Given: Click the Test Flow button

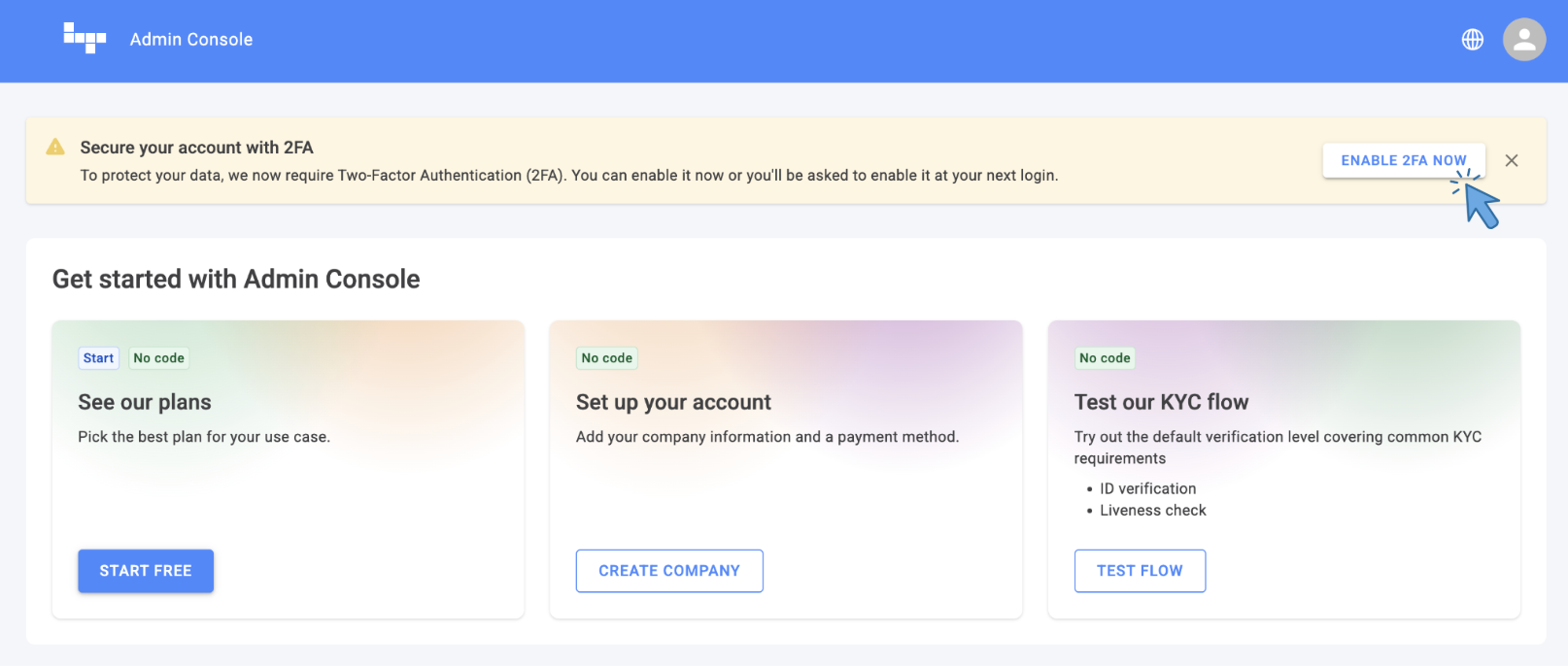Looking at the screenshot, I should coord(1140,571).
